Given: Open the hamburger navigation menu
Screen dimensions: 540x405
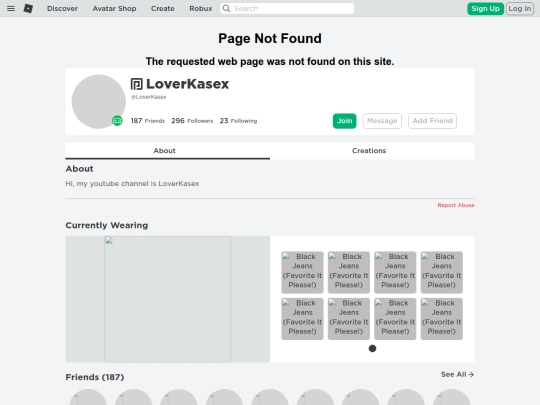Looking at the screenshot, I should tap(11, 9).
